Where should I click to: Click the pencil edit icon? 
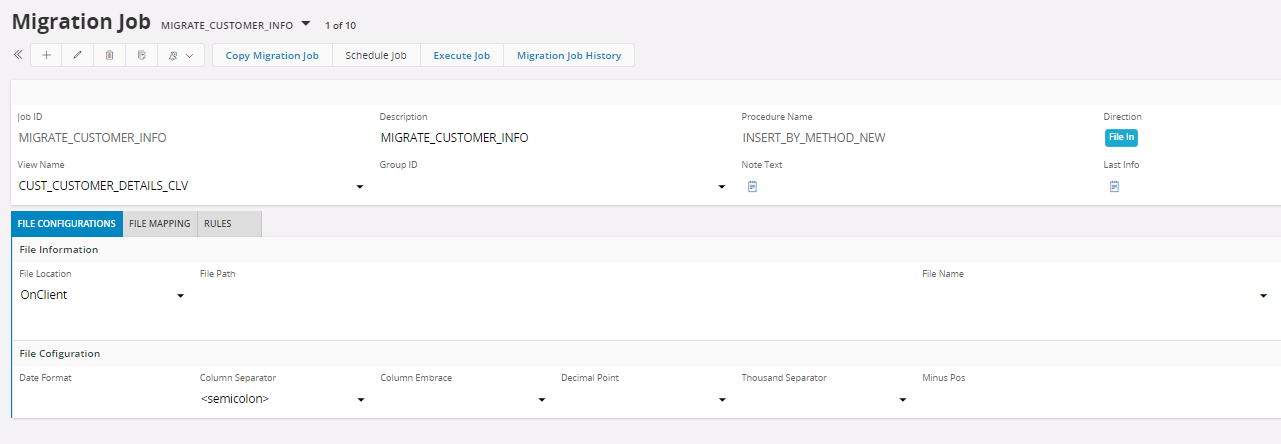point(78,56)
